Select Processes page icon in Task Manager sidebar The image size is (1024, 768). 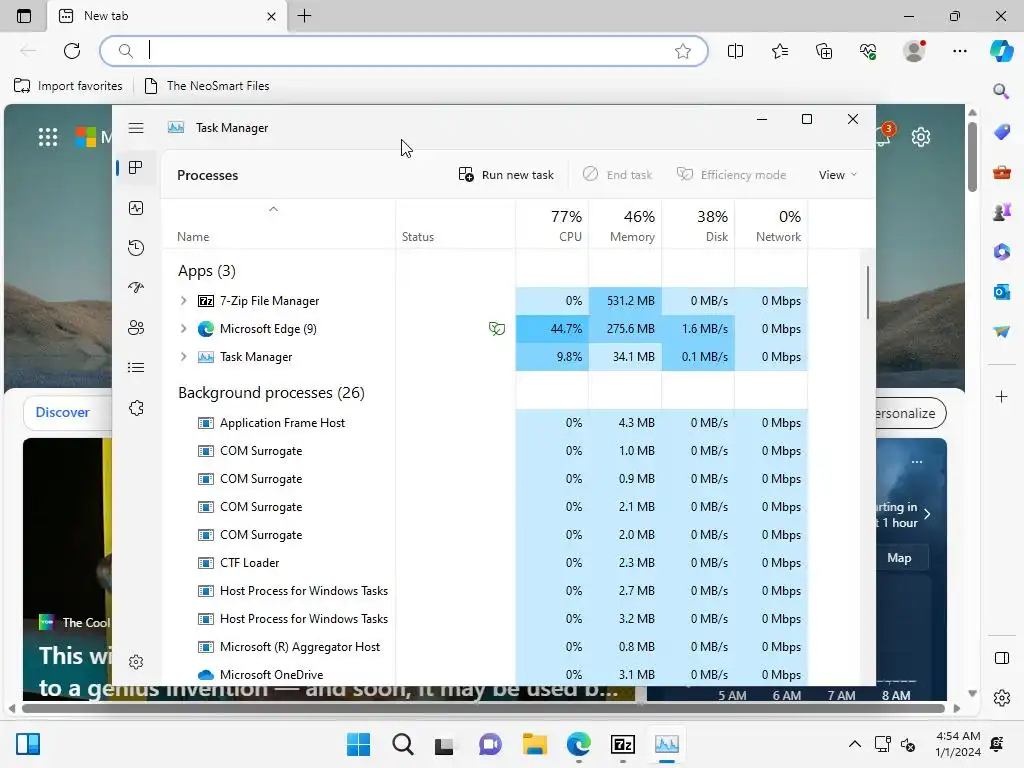(136, 168)
